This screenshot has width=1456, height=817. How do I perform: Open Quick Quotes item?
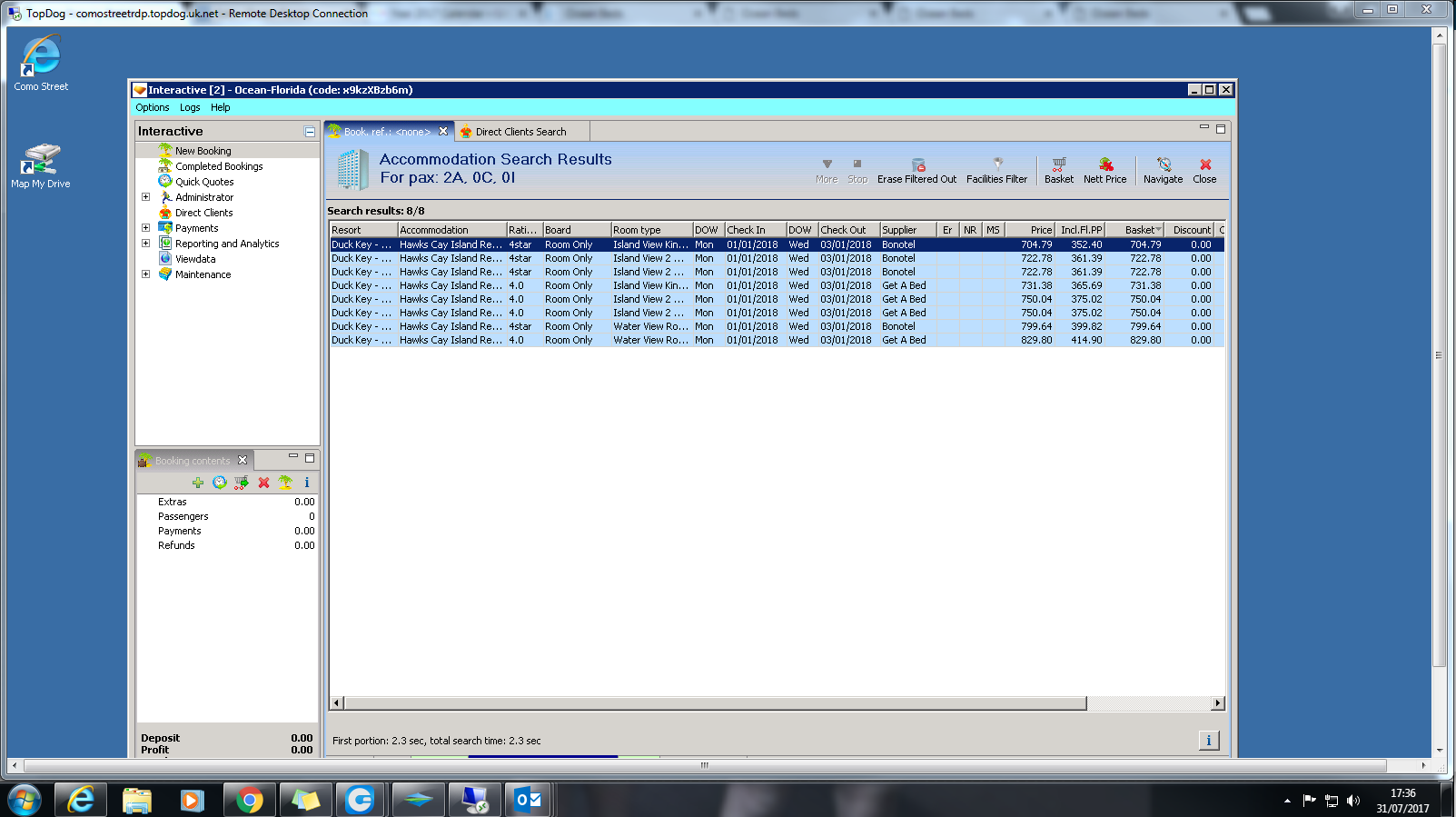(204, 182)
